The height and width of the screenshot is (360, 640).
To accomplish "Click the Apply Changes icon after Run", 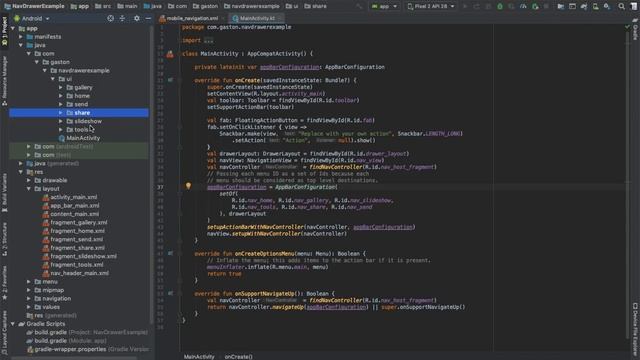I will pos(476,6).
